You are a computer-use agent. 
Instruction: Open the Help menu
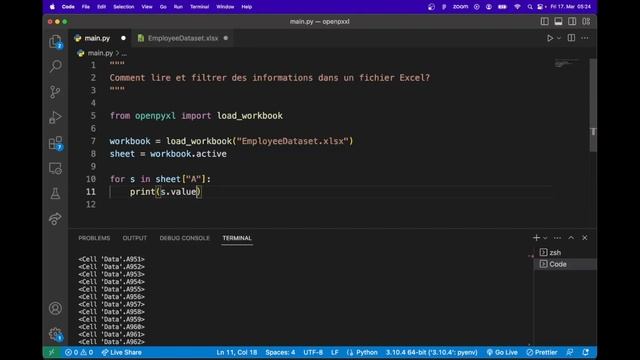point(247,7)
